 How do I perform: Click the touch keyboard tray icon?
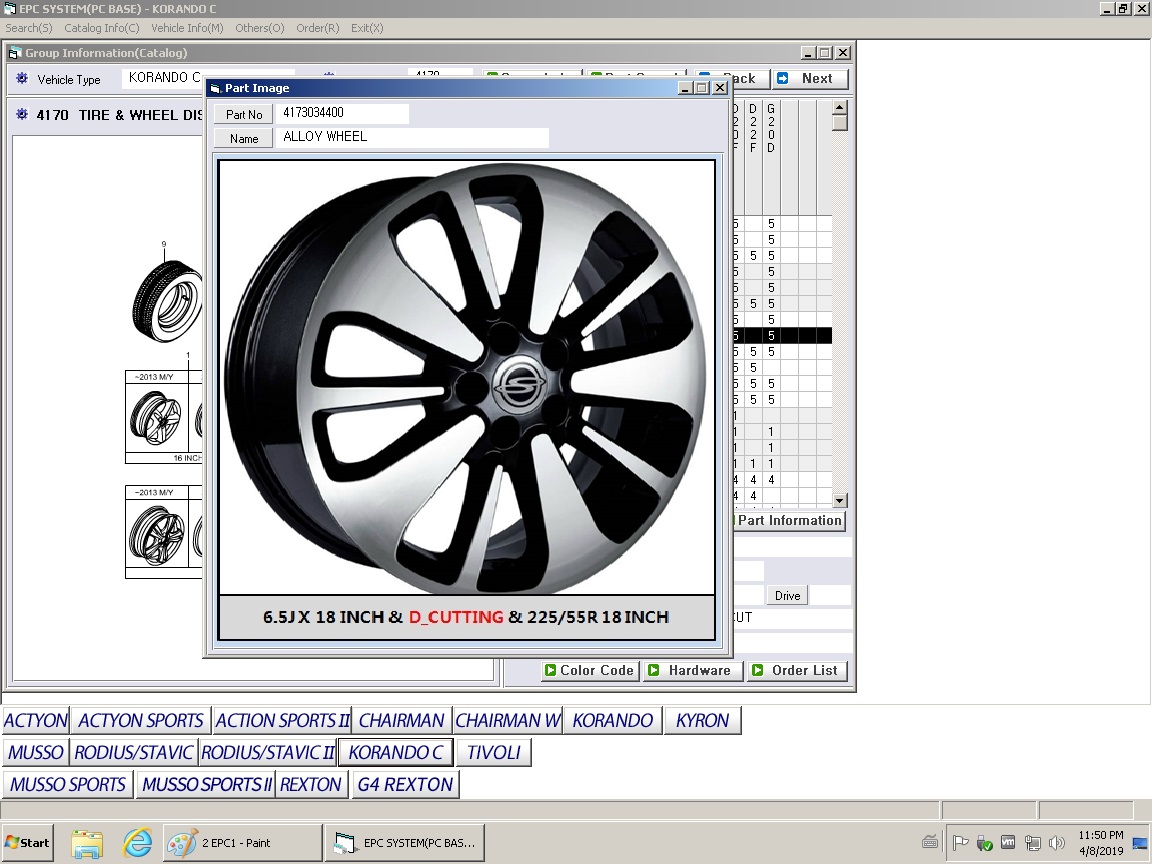[930, 843]
